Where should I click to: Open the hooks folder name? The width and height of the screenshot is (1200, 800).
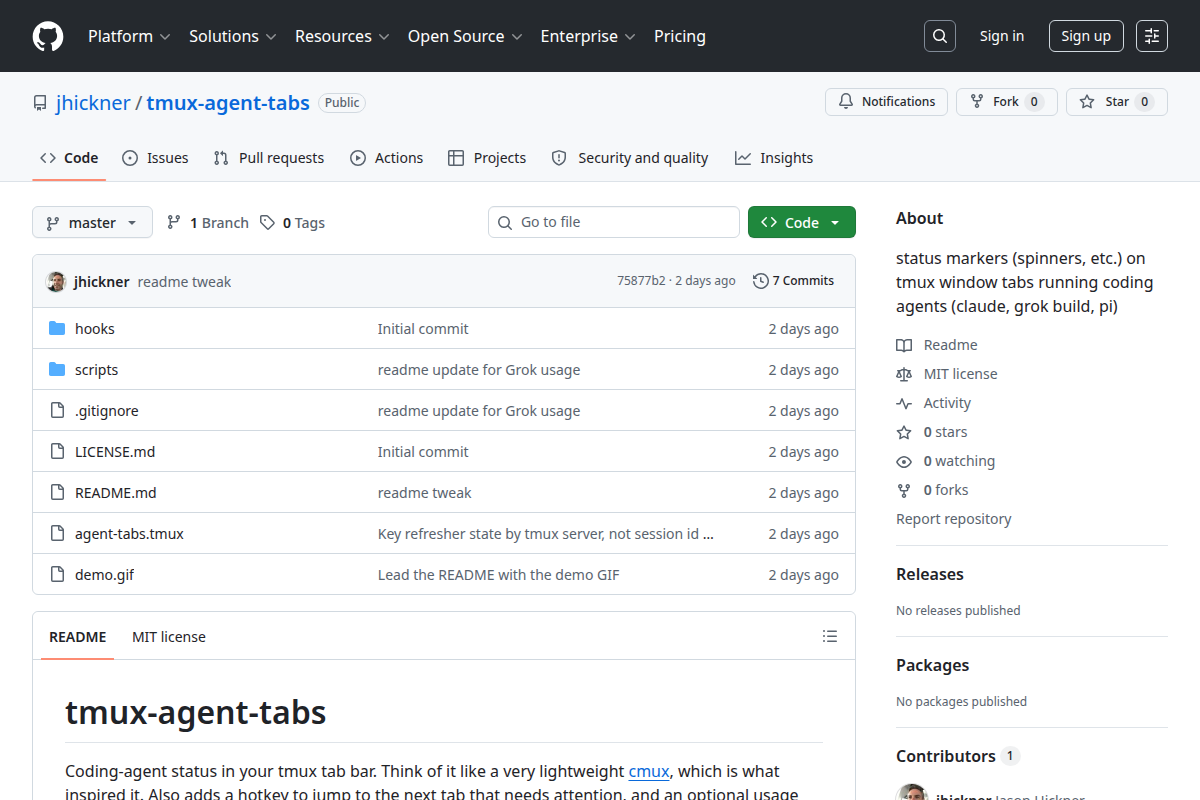[x=95, y=329]
